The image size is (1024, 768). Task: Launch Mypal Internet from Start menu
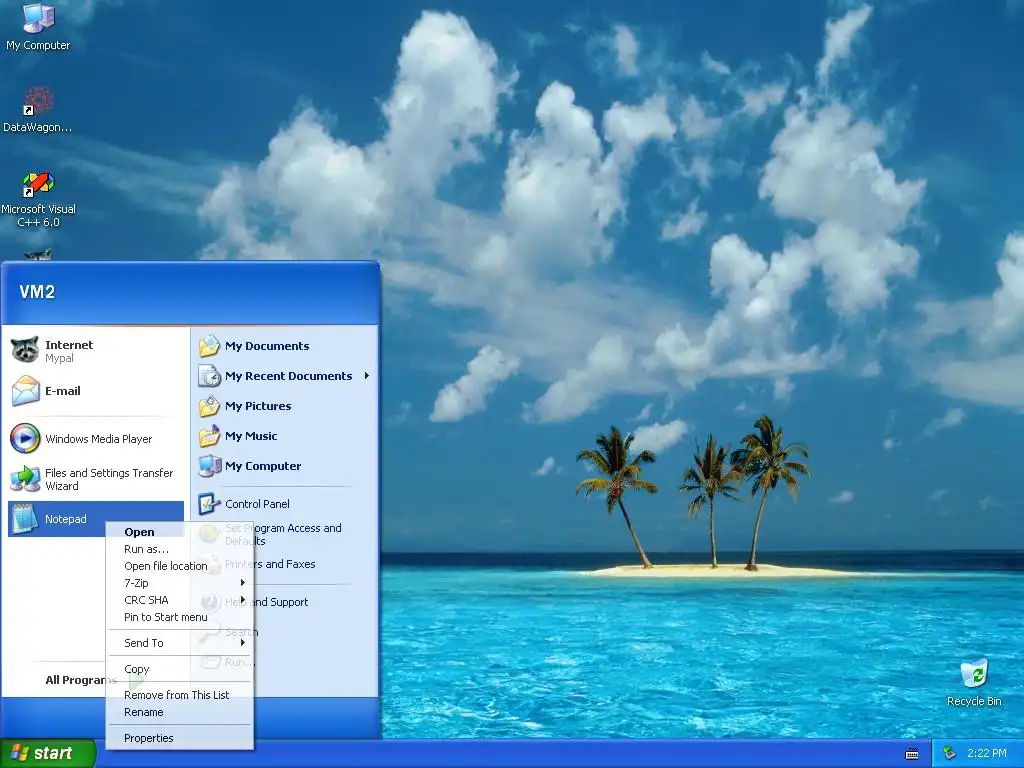pos(96,351)
